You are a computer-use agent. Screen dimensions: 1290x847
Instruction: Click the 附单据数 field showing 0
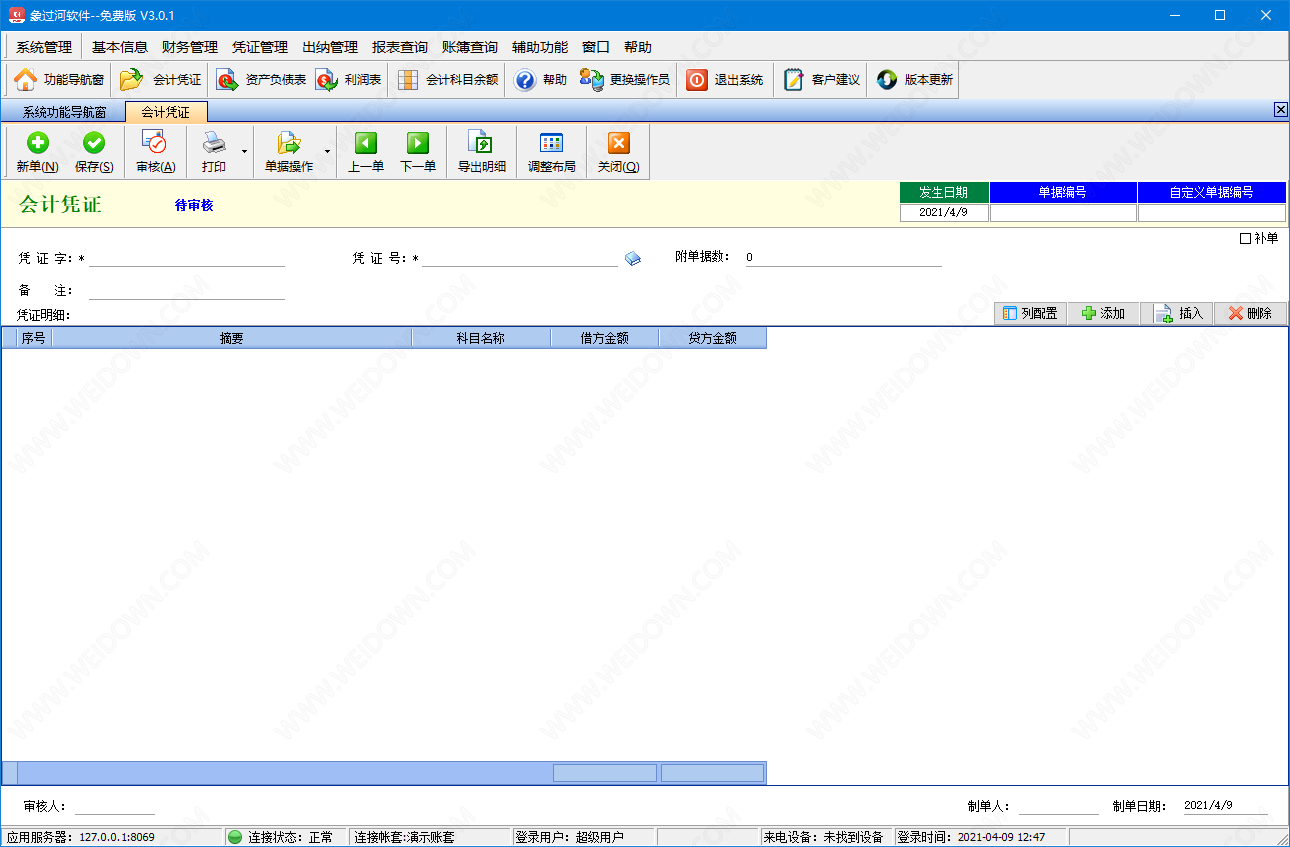pyautogui.click(x=843, y=258)
